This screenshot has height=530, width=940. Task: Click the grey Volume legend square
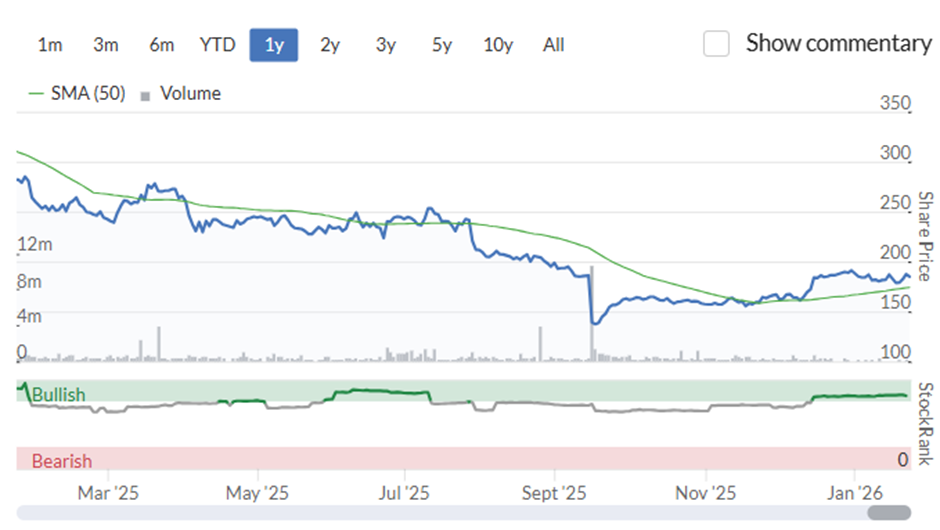145,96
